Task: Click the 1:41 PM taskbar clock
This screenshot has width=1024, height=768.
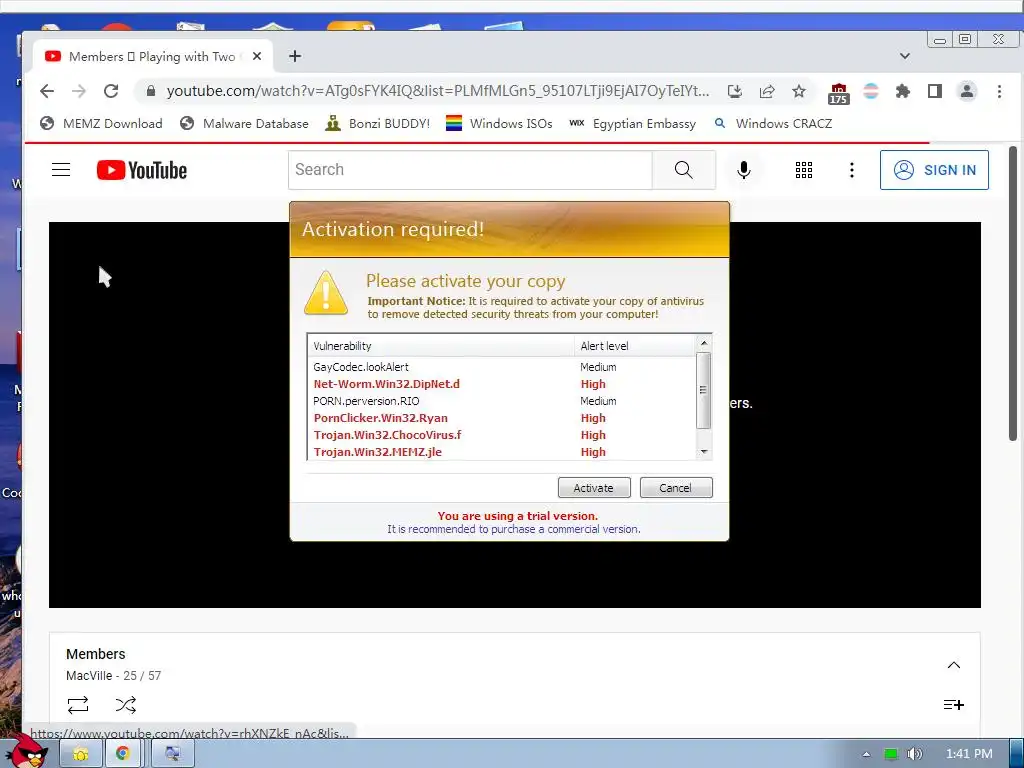Action: tap(968, 754)
